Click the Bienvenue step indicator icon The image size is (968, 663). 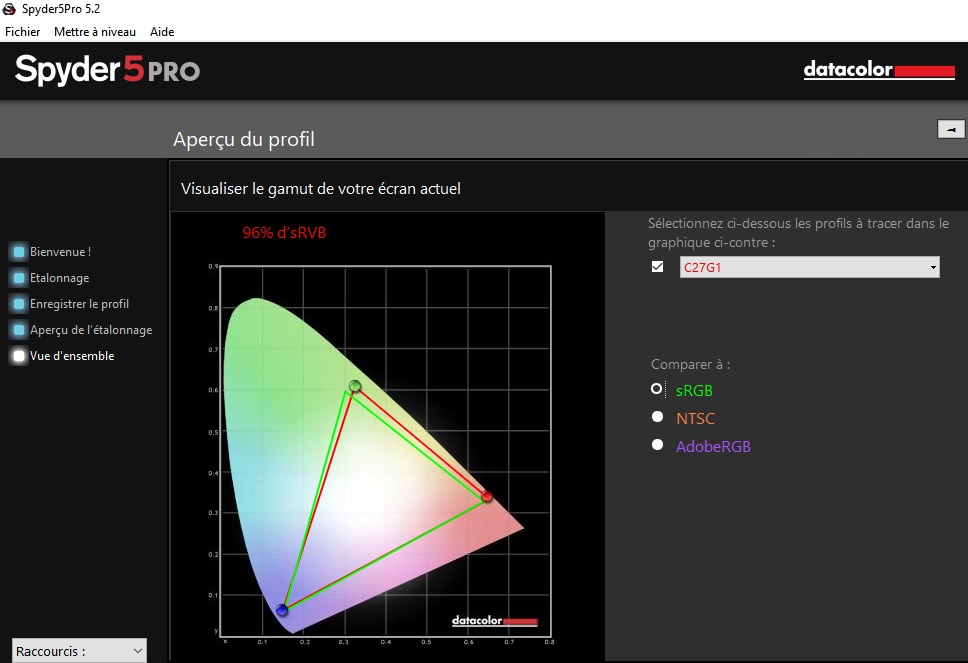[19, 252]
